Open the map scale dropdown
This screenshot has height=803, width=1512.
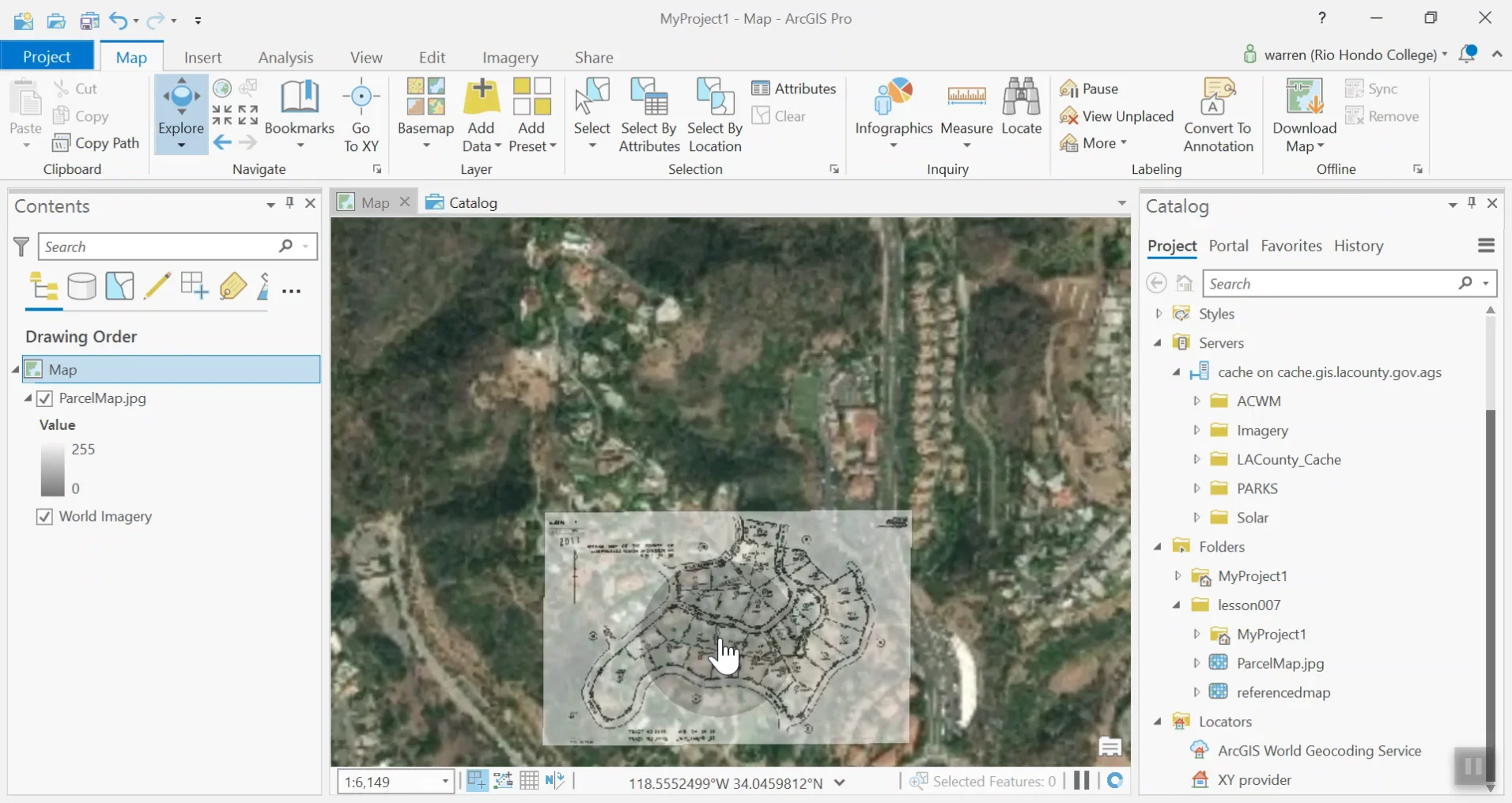pyautogui.click(x=444, y=782)
